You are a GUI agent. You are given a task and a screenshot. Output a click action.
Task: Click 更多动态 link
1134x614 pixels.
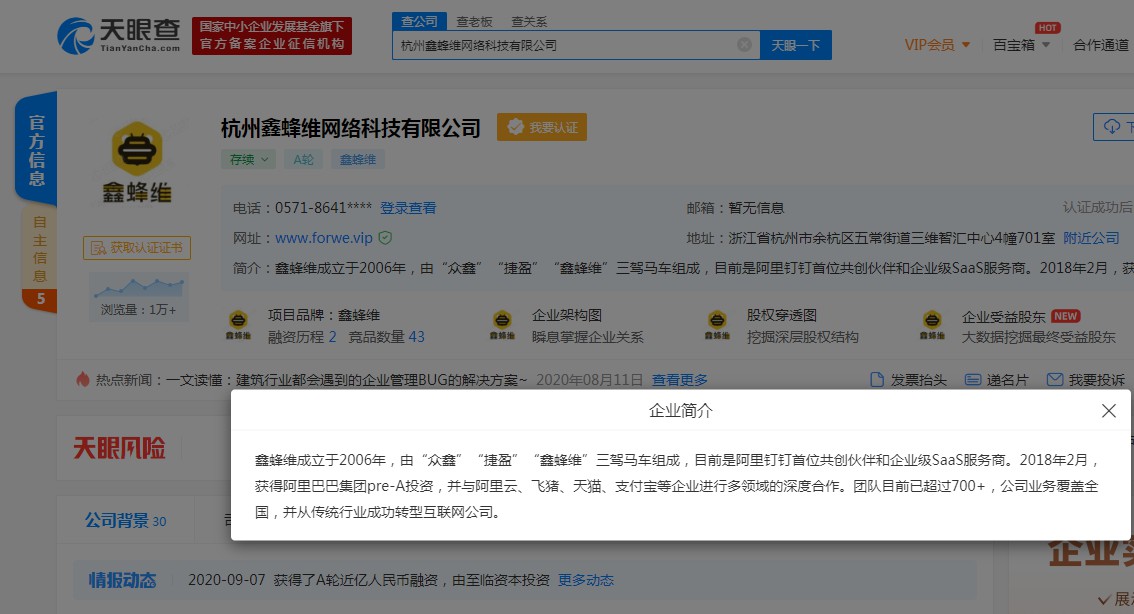586,580
